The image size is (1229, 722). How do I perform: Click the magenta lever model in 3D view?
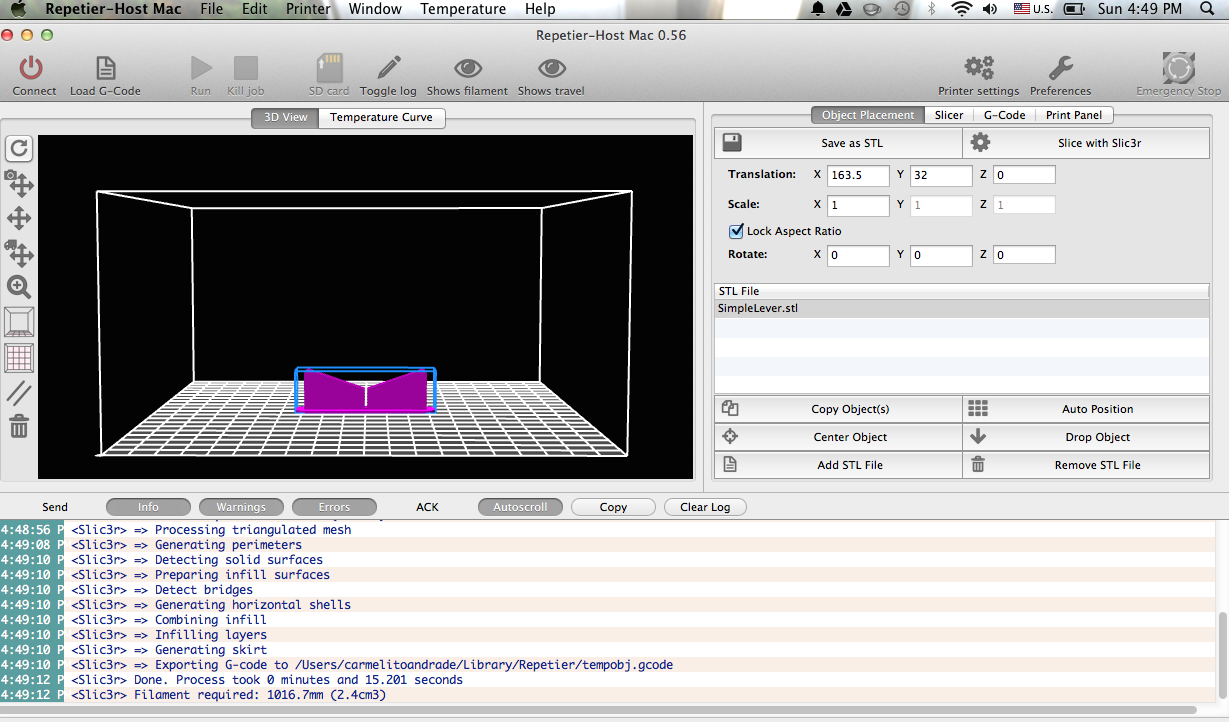coord(366,390)
